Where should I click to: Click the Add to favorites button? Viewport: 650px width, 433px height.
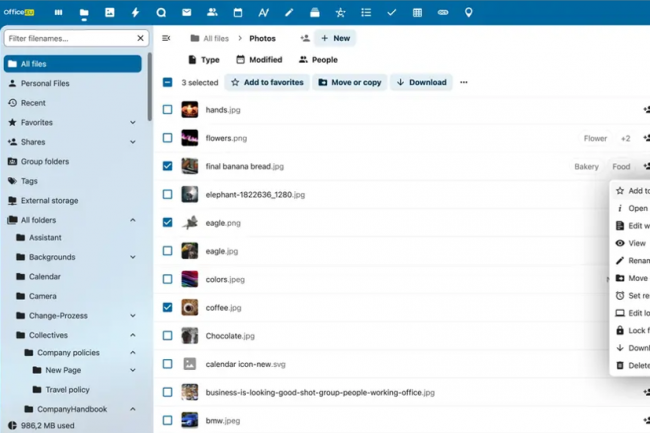click(x=266, y=83)
